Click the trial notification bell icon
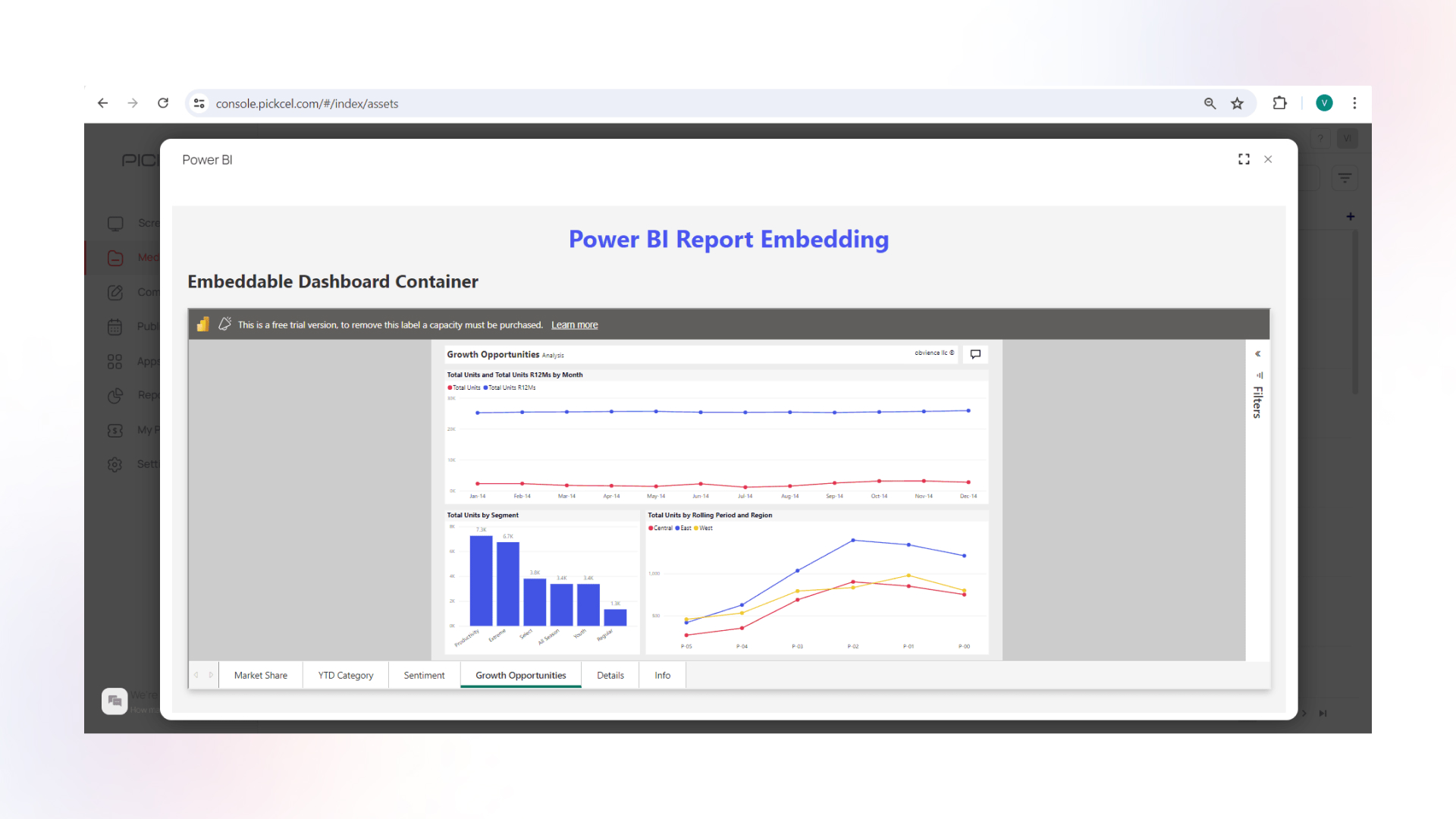This screenshot has width=1456, height=819. point(224,324)
